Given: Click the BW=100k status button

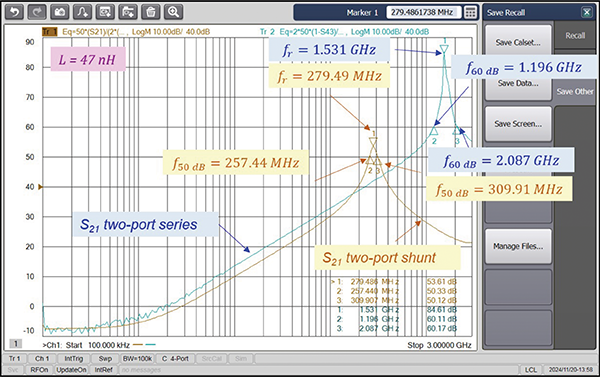Looking at the screenshot, I should pyautogui.click(x=137, y=359).
